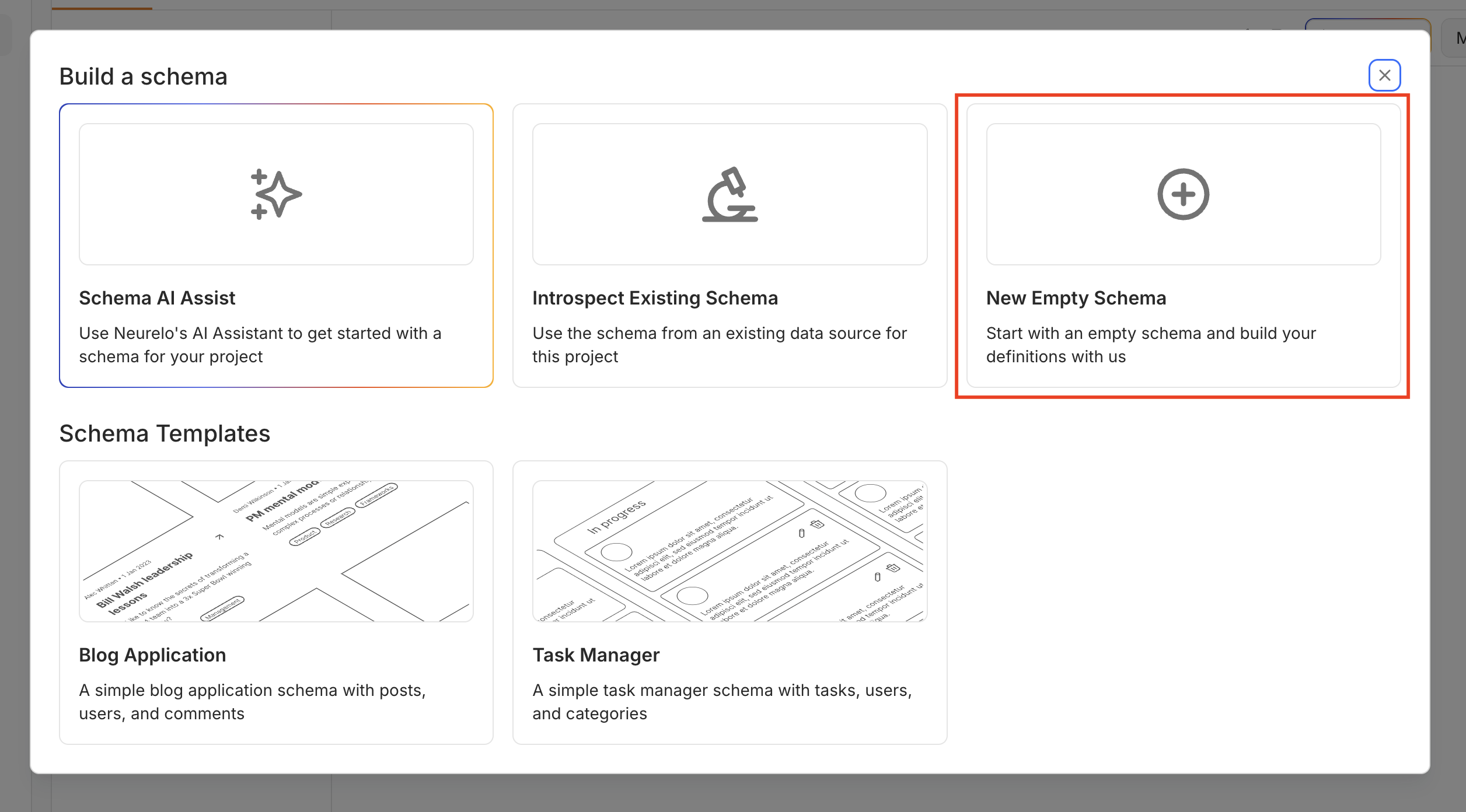Click blog schema posts, users, comments description
The width and height of the screenshot is (1466, 812).
(252, 702)
